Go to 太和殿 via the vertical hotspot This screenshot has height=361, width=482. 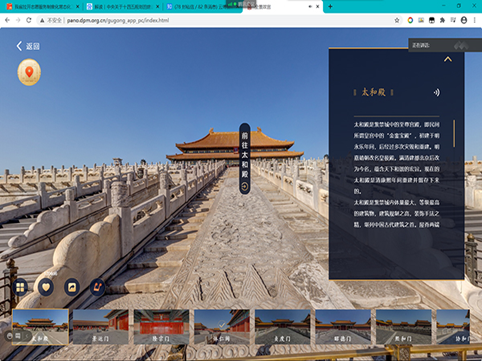click(245, 159)
